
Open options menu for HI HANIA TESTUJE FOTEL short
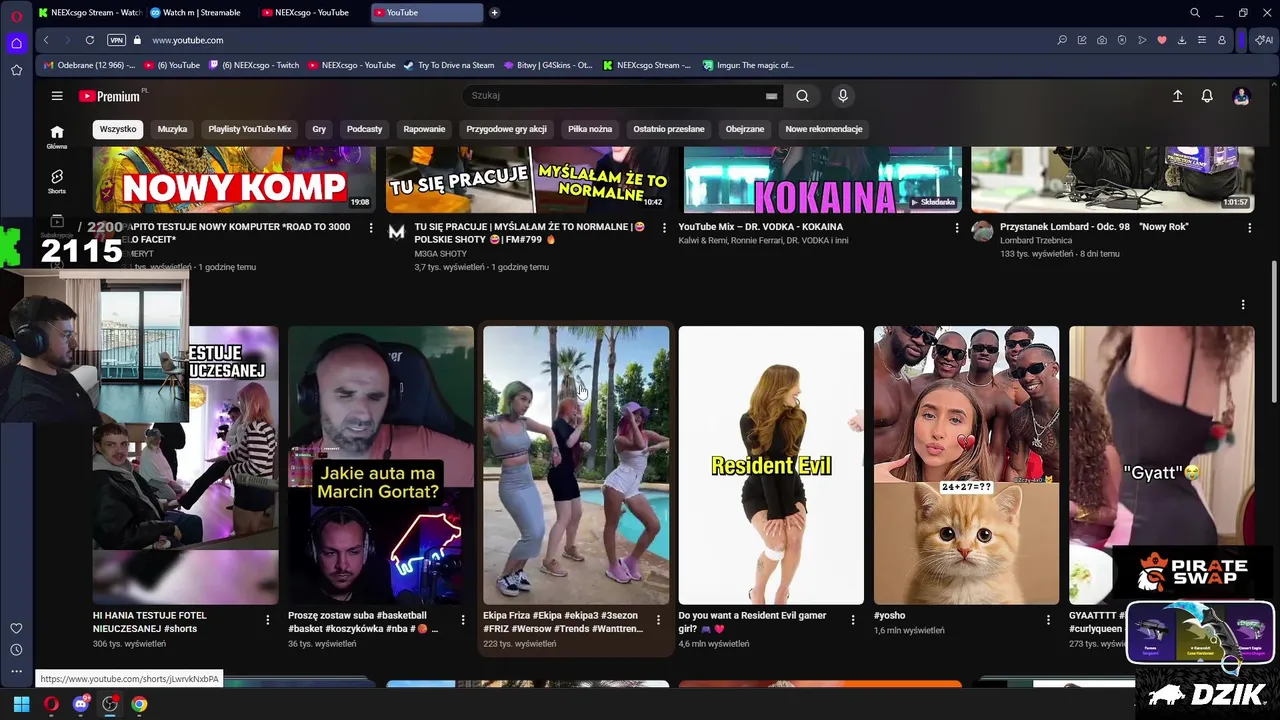267,620
